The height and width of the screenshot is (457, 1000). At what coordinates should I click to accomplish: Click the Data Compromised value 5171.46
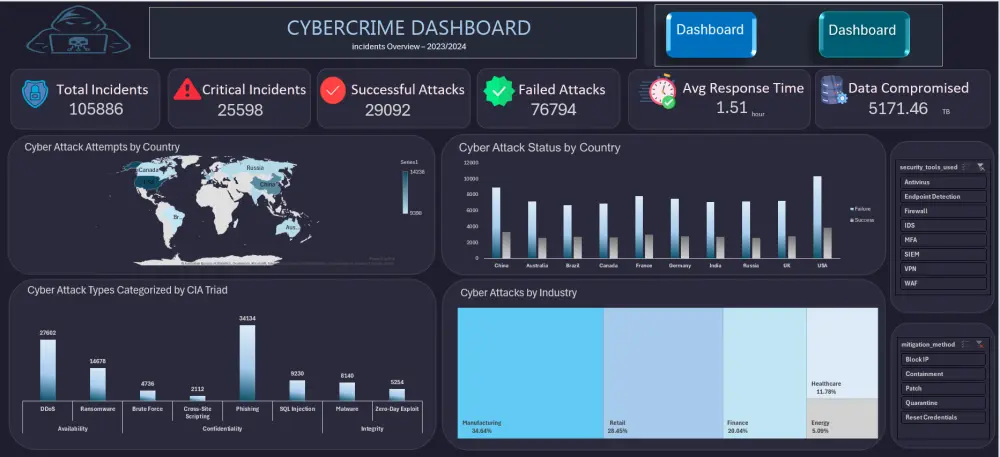[x=898, y=108]
